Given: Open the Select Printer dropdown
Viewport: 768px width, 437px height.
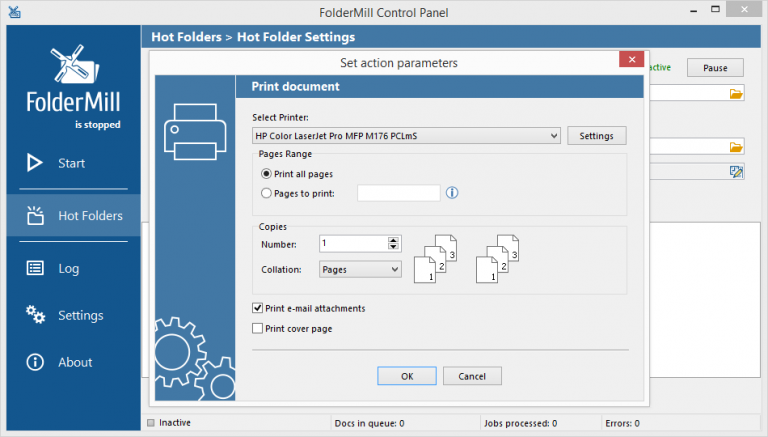Looking at the screenshot, I should pyautogui.click(x=406, y=136).
